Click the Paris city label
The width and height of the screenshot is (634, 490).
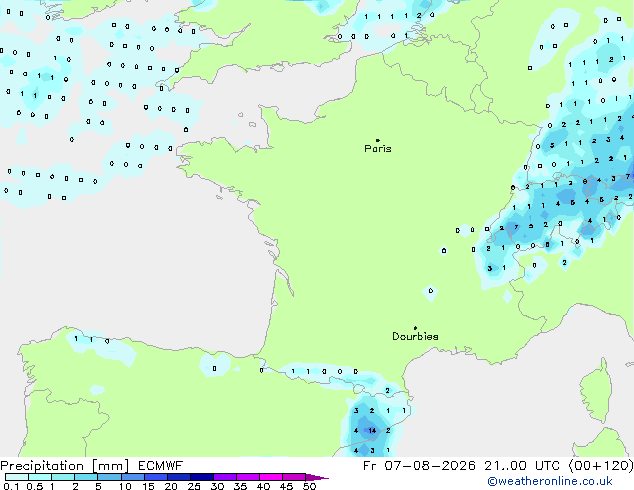(378, 149)
